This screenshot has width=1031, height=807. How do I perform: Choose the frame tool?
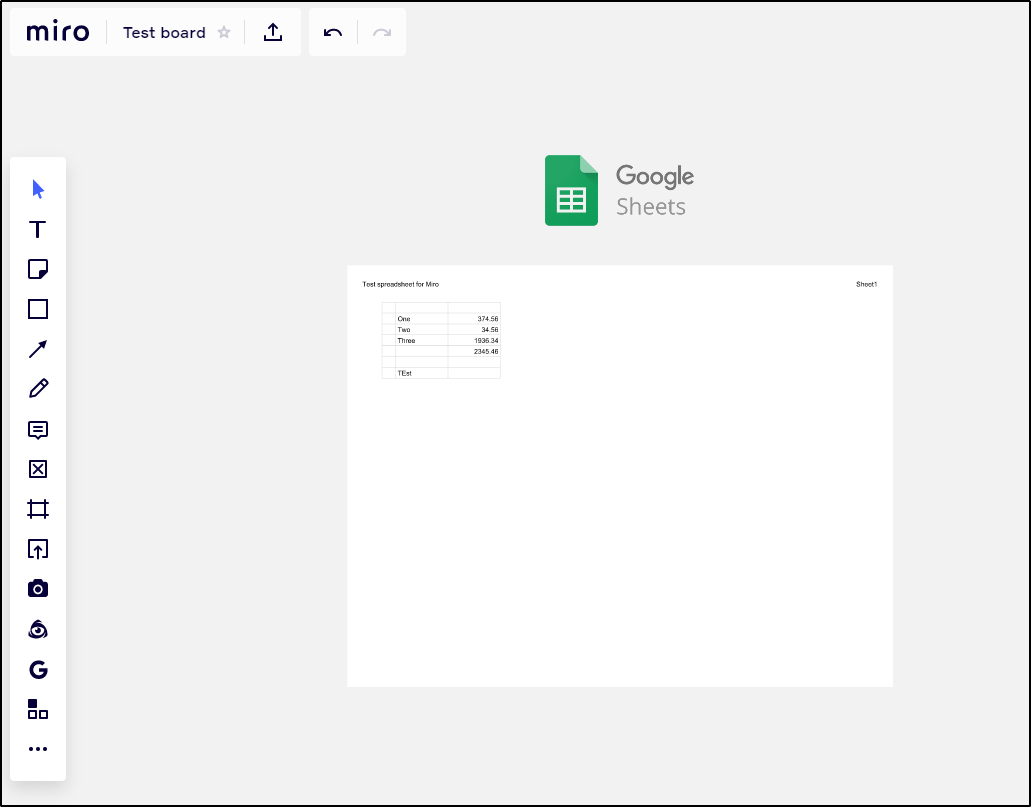tap(38, 509)
